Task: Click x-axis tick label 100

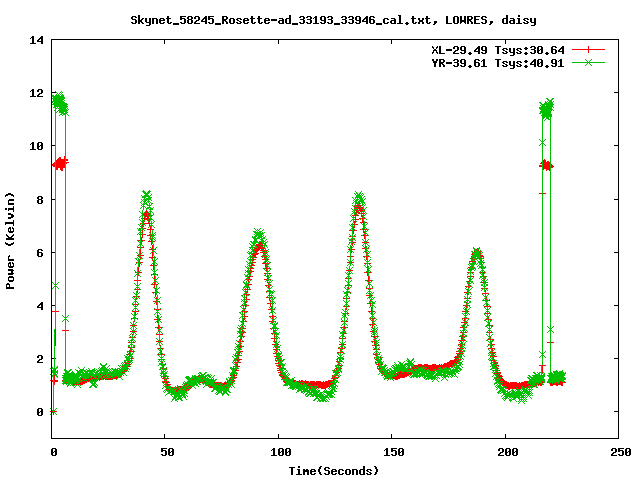Action: [280, 452]
